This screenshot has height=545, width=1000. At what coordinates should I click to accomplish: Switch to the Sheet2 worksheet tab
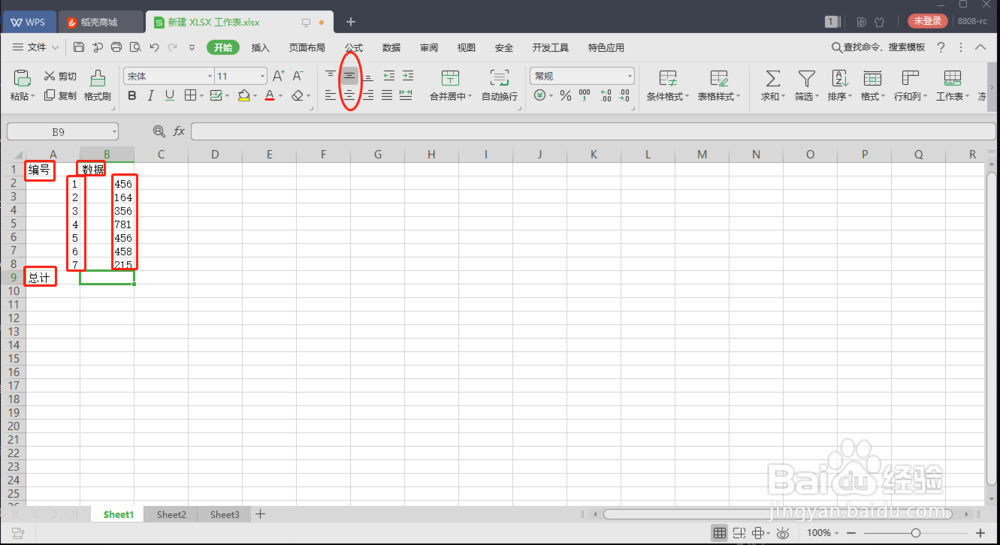(172, 514)
